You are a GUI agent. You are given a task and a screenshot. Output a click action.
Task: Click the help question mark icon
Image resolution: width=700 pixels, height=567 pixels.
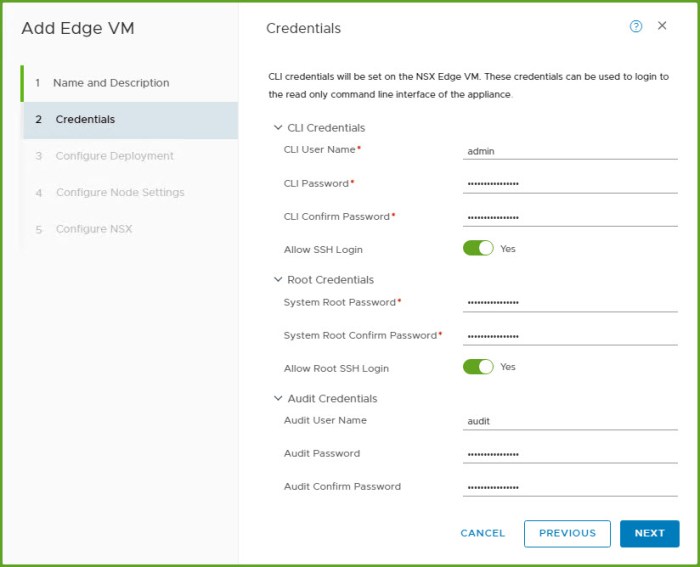[x=636, y=27]
